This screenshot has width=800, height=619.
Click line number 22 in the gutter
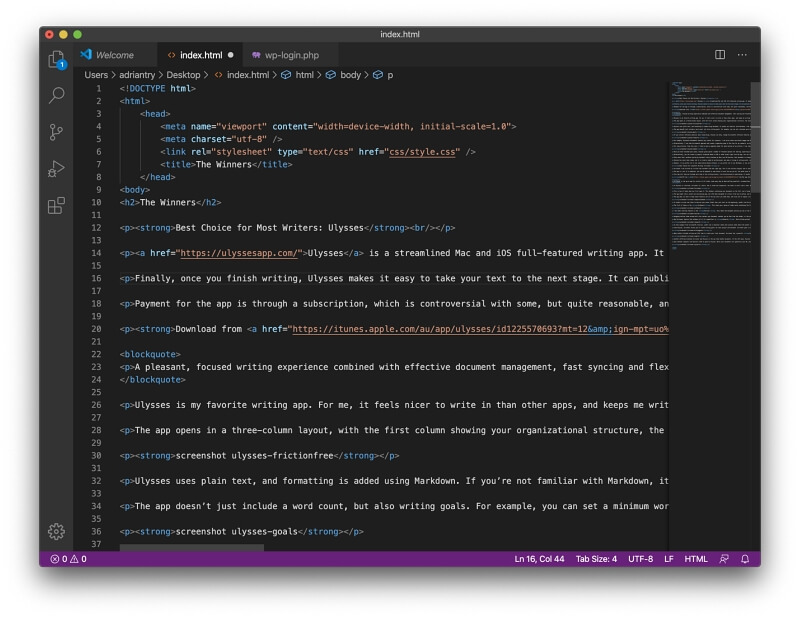[96, 354]
